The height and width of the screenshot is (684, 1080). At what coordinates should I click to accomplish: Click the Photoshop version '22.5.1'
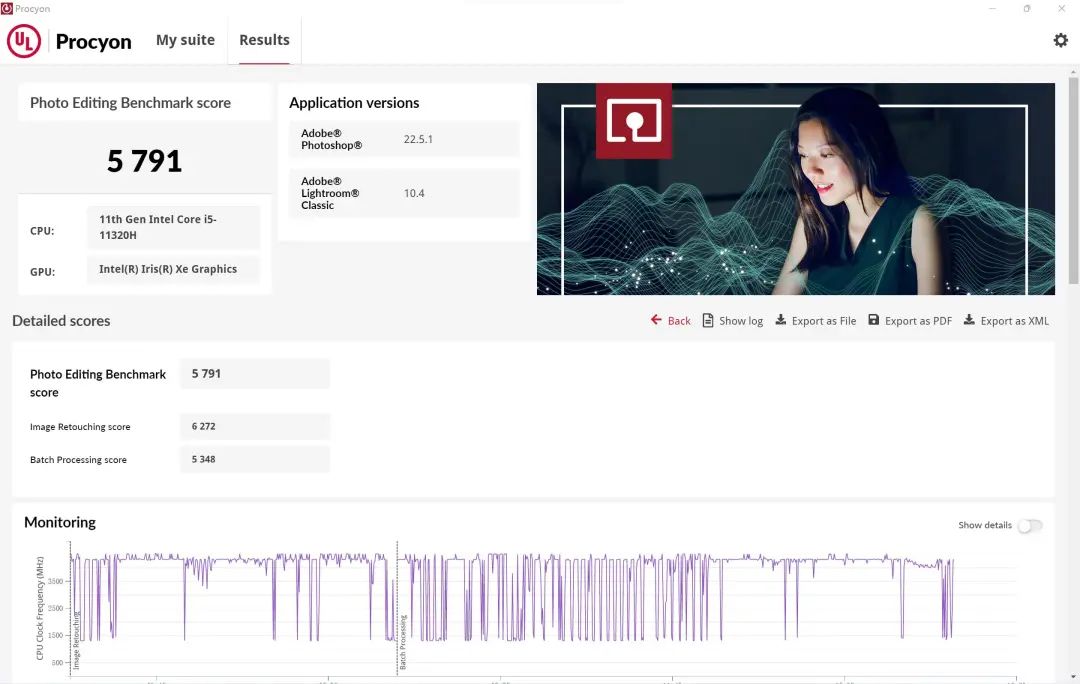(x=418, y=139)
